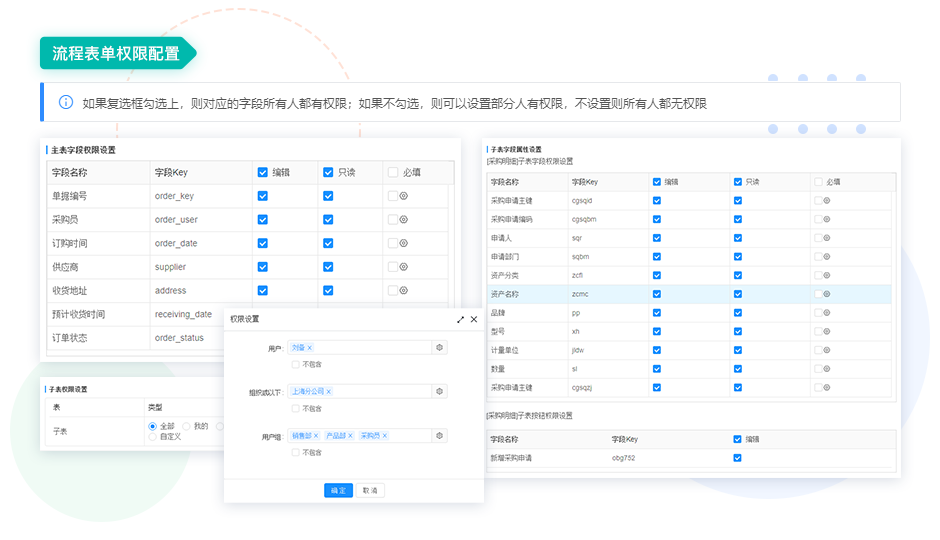
Task: Click the gear icon in the sl row
Action: (x=827, y=369)
